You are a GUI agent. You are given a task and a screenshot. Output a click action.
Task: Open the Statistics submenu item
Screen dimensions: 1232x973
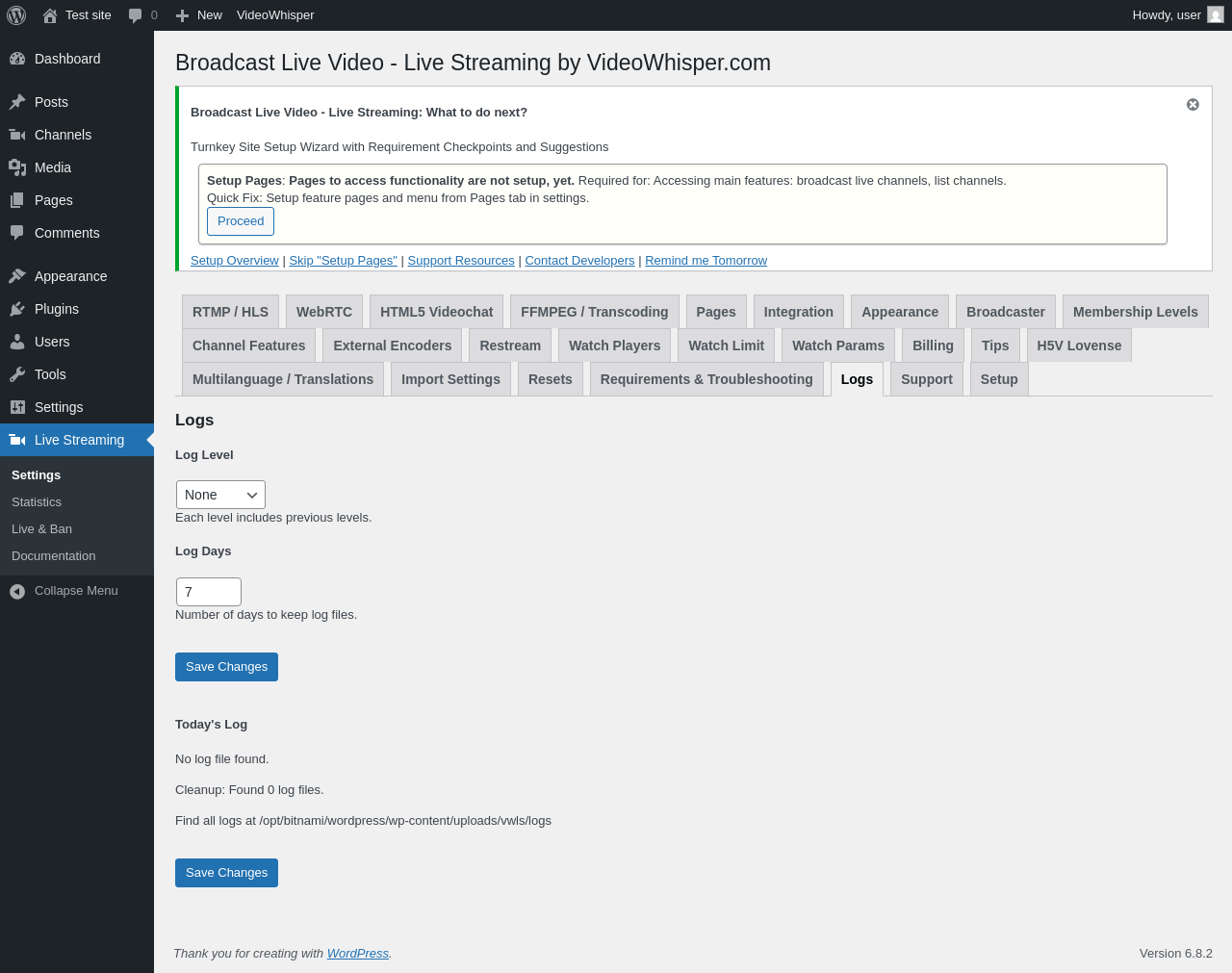77,502
